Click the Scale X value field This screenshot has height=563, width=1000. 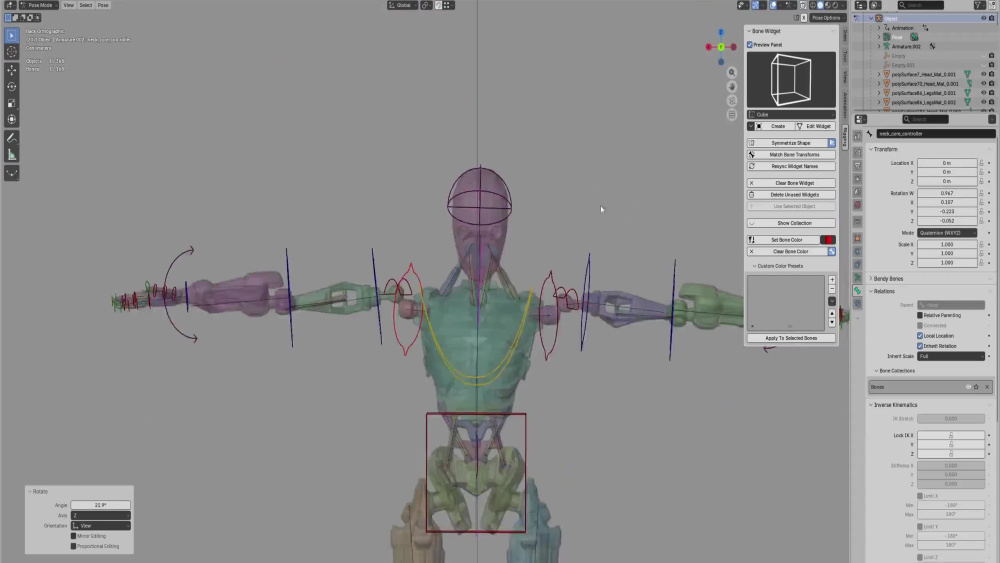click(x=947, y=244)
